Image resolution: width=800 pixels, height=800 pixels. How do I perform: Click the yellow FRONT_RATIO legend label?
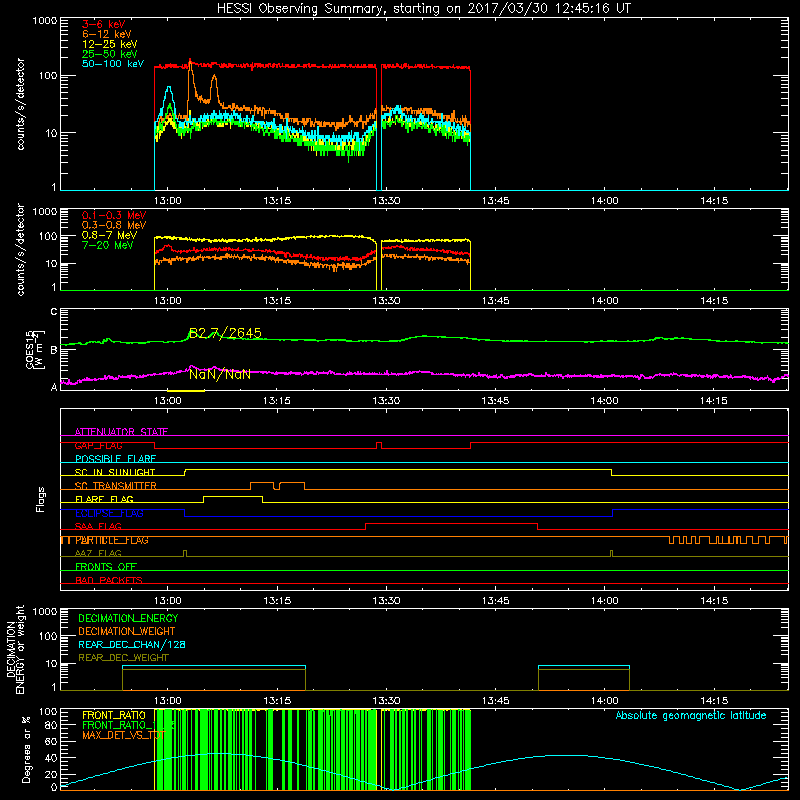[114, 715]
